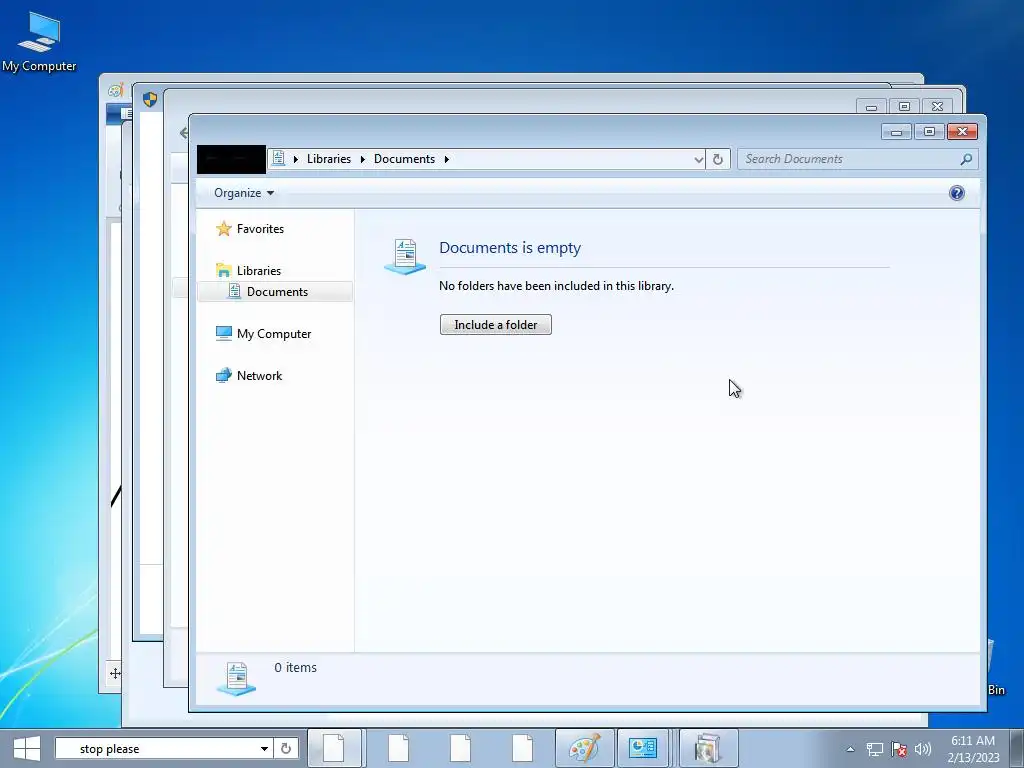Expand the arrow before Libraries breadcrumb
1024x768 pixels.
tap(295, 159)
